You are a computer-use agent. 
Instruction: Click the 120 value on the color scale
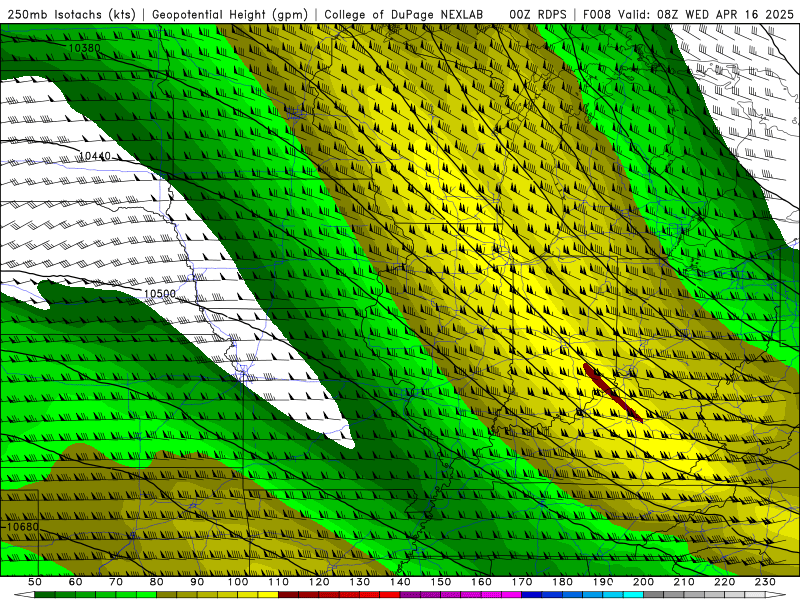pos(319,582)
